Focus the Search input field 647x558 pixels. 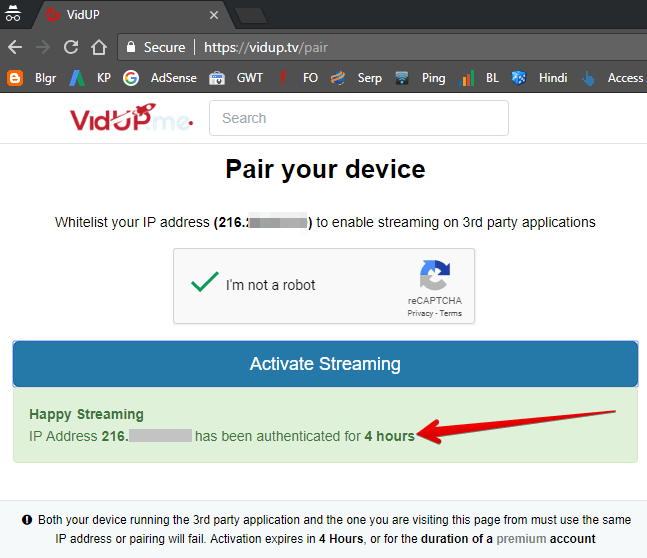[x=359, y=118]
